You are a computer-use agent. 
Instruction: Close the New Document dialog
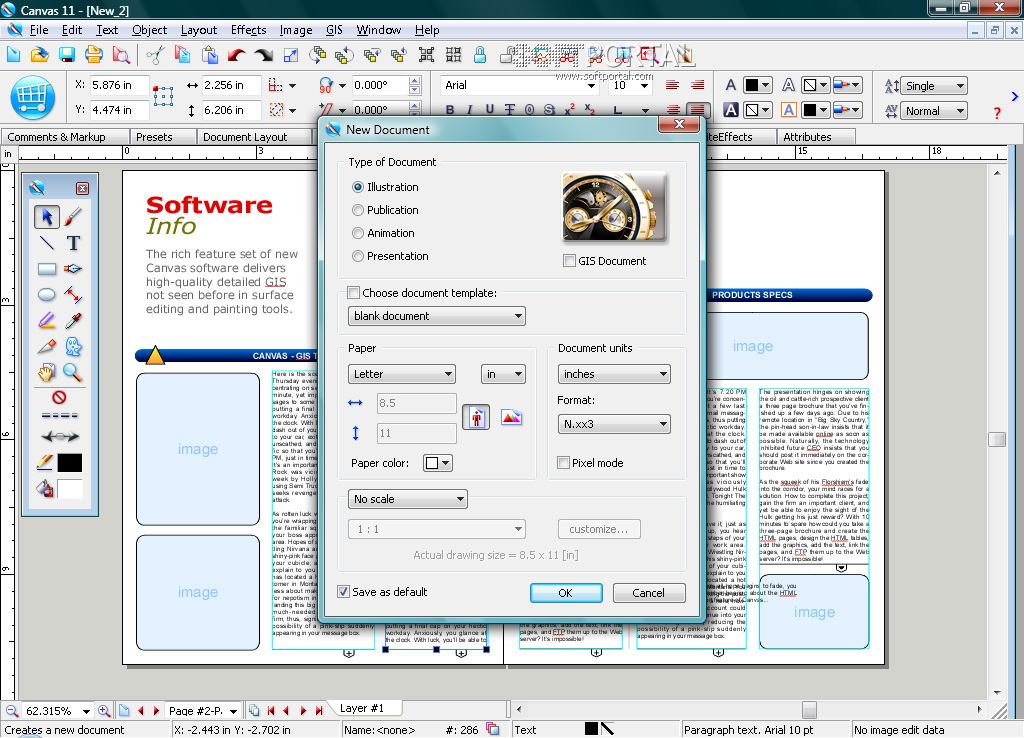[x=679, y=124]
